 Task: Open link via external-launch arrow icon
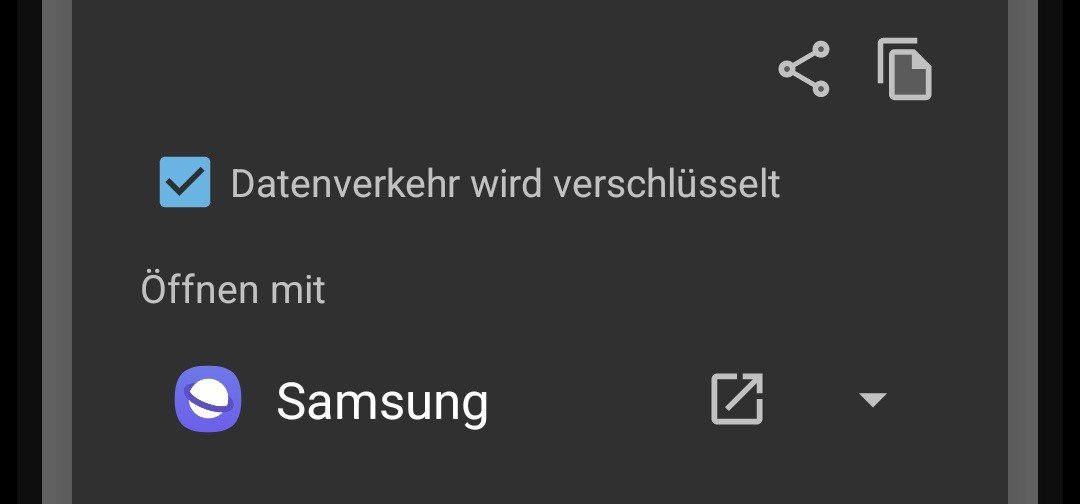[x=737, y=399]
